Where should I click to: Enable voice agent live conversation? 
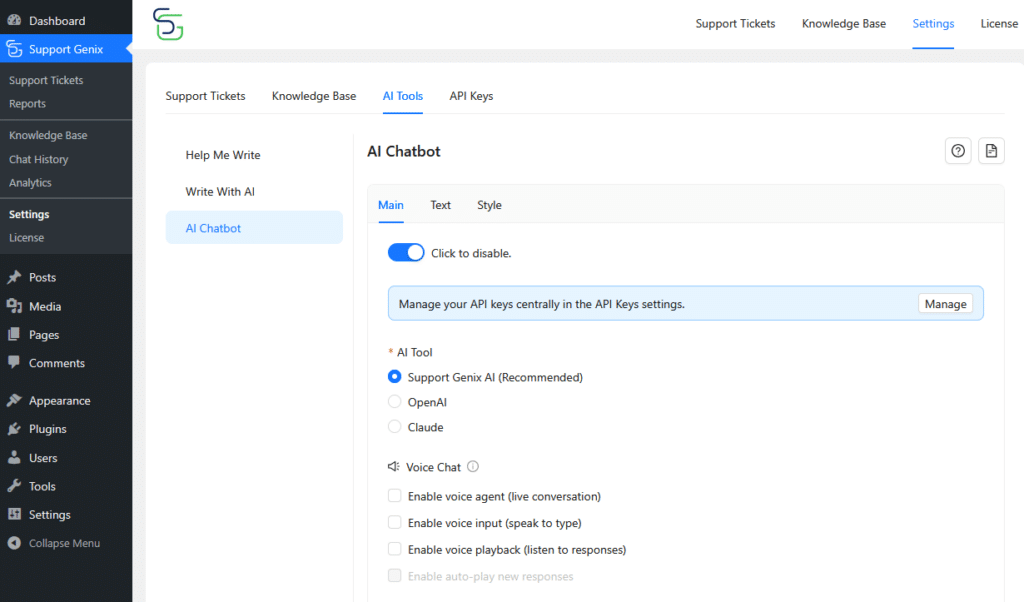pos(395,496)
